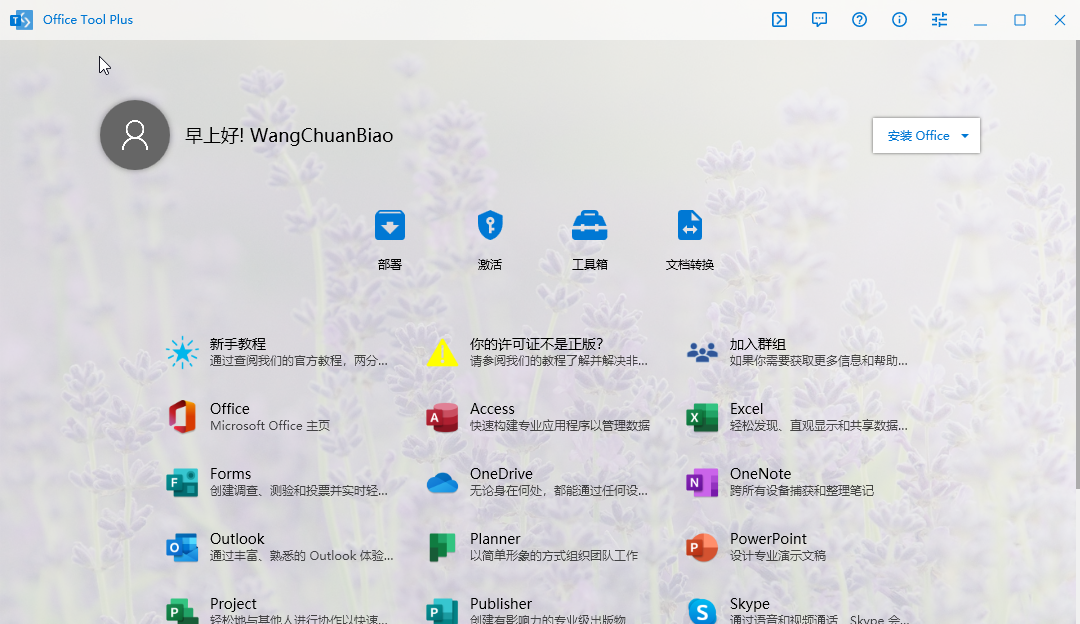Click the 安装 Office button
Image resolution: width=1080 pixels, height=624 pixels.
coord(915,135)
